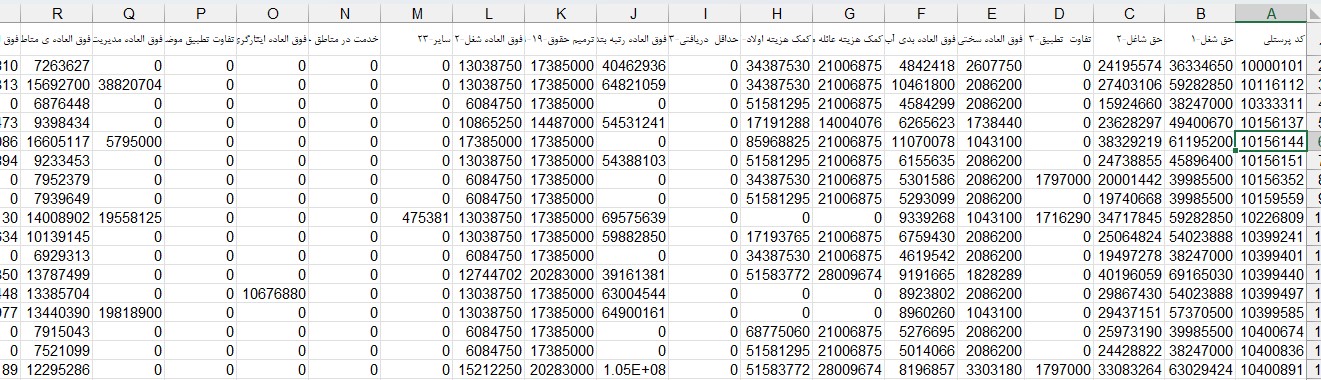Viewport: 1321px width, 380px height.
Task: Click column E header letter
Action: tap(990, 13)
